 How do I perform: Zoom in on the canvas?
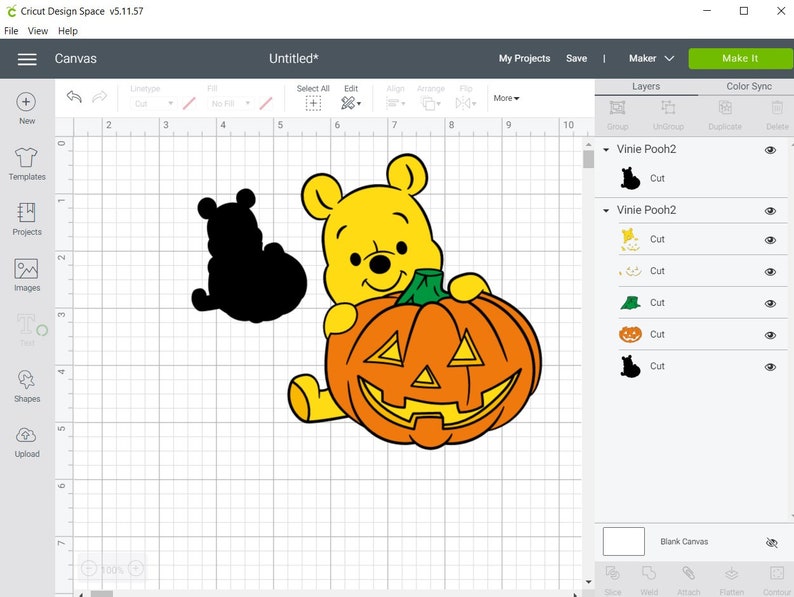(x=136, y=569)
